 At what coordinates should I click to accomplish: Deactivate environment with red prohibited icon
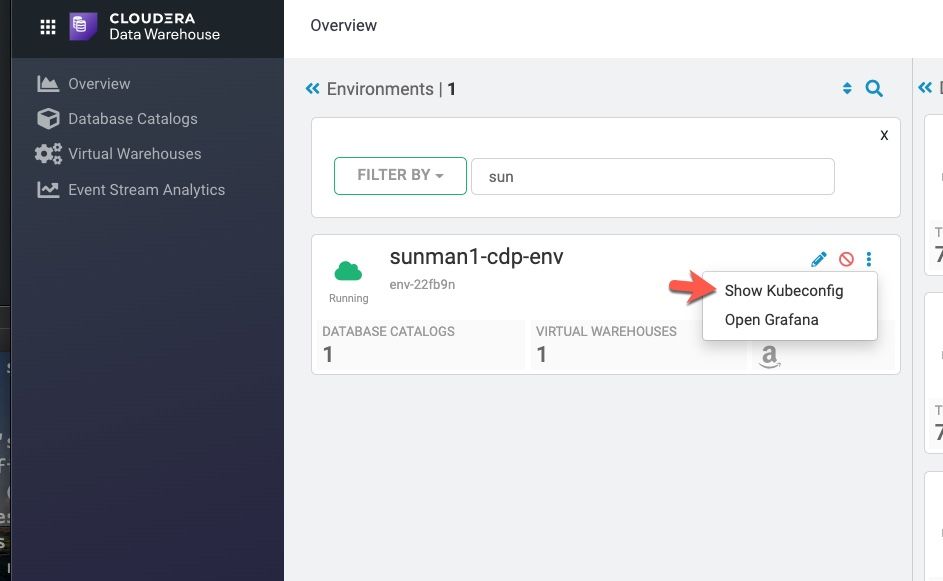[x=846, y=259]
